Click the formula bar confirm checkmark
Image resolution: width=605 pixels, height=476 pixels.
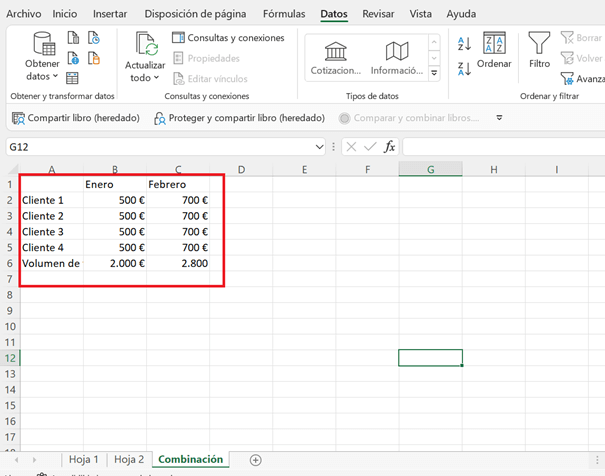pos(370,147)
